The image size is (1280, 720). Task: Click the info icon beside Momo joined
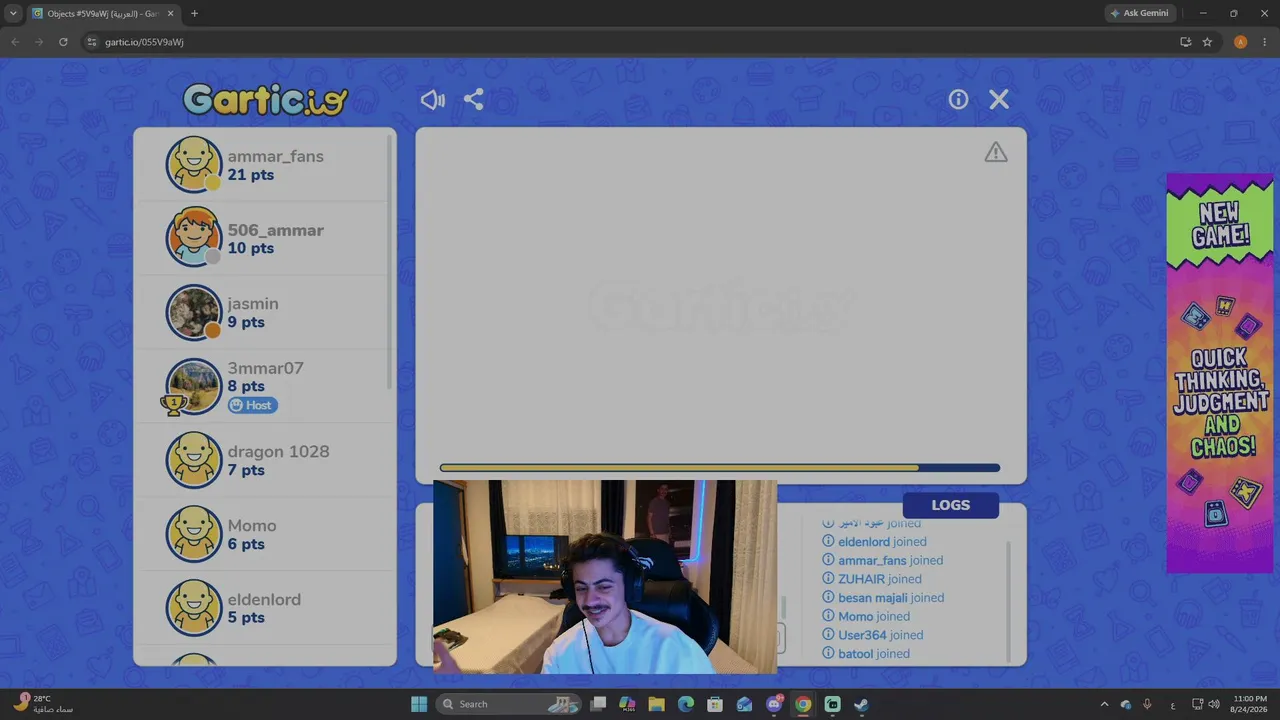point(828,616)
